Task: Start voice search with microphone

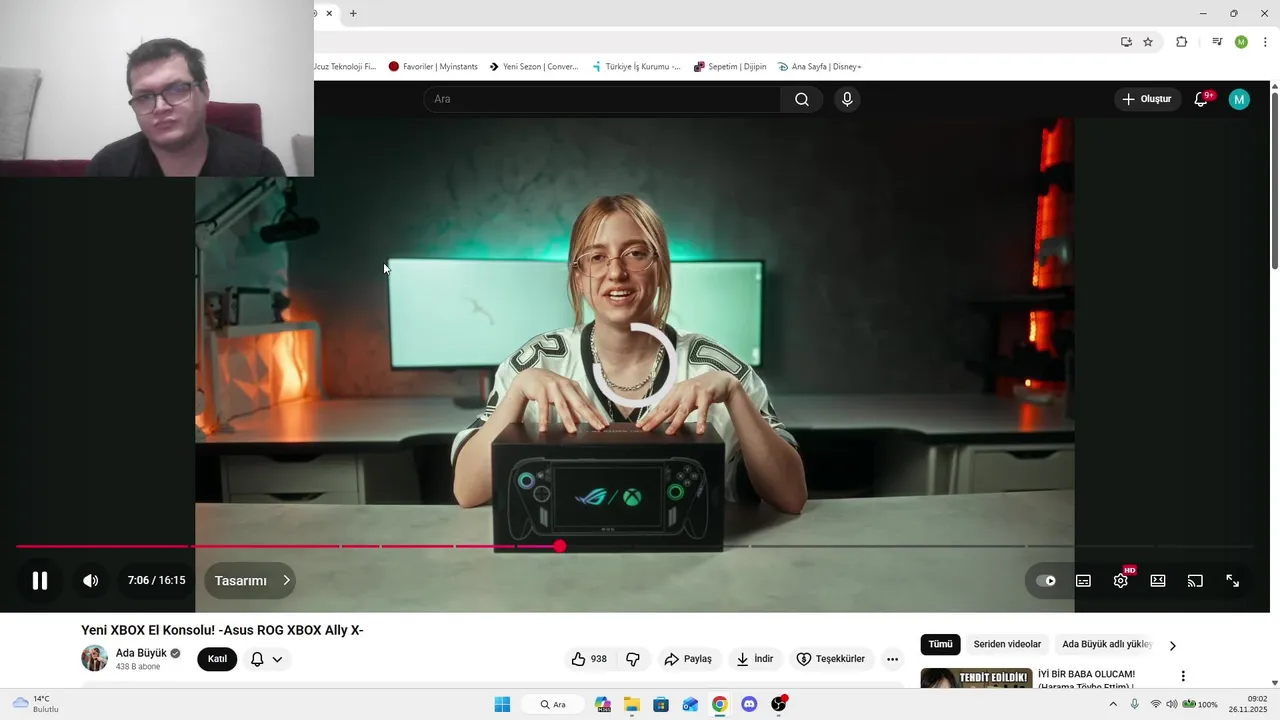Action: 847,99
